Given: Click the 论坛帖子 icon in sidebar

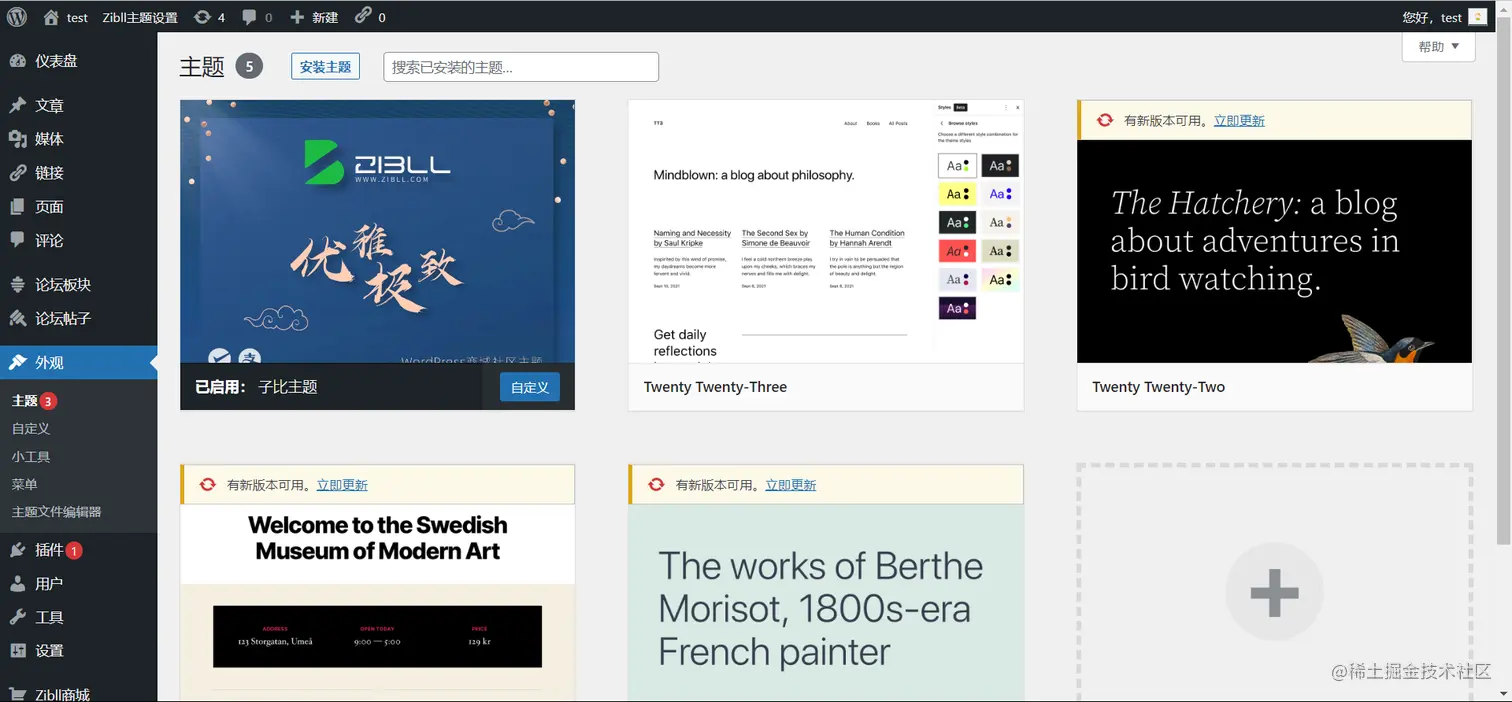Looking at the screenshot, I should point(18,319).
